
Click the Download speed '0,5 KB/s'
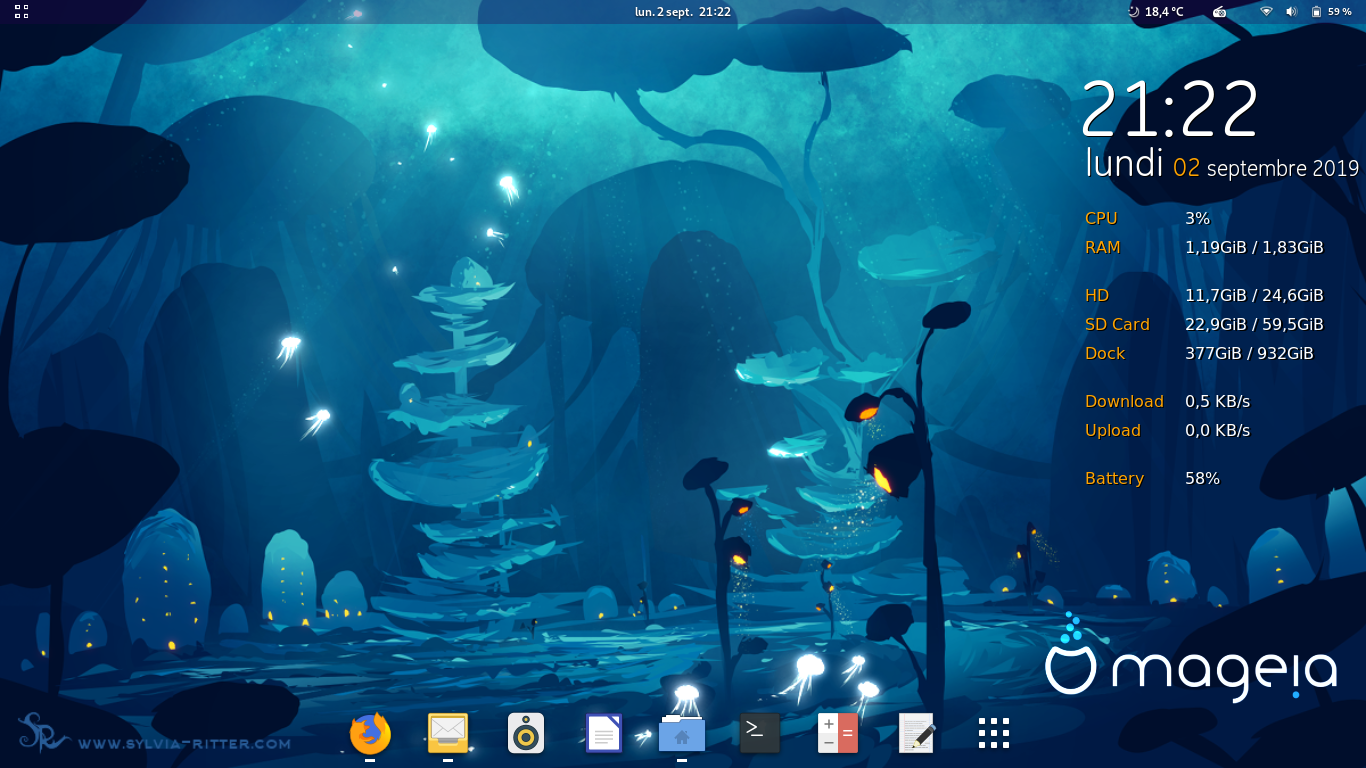pyautogui.click(x=1217, y=401)
